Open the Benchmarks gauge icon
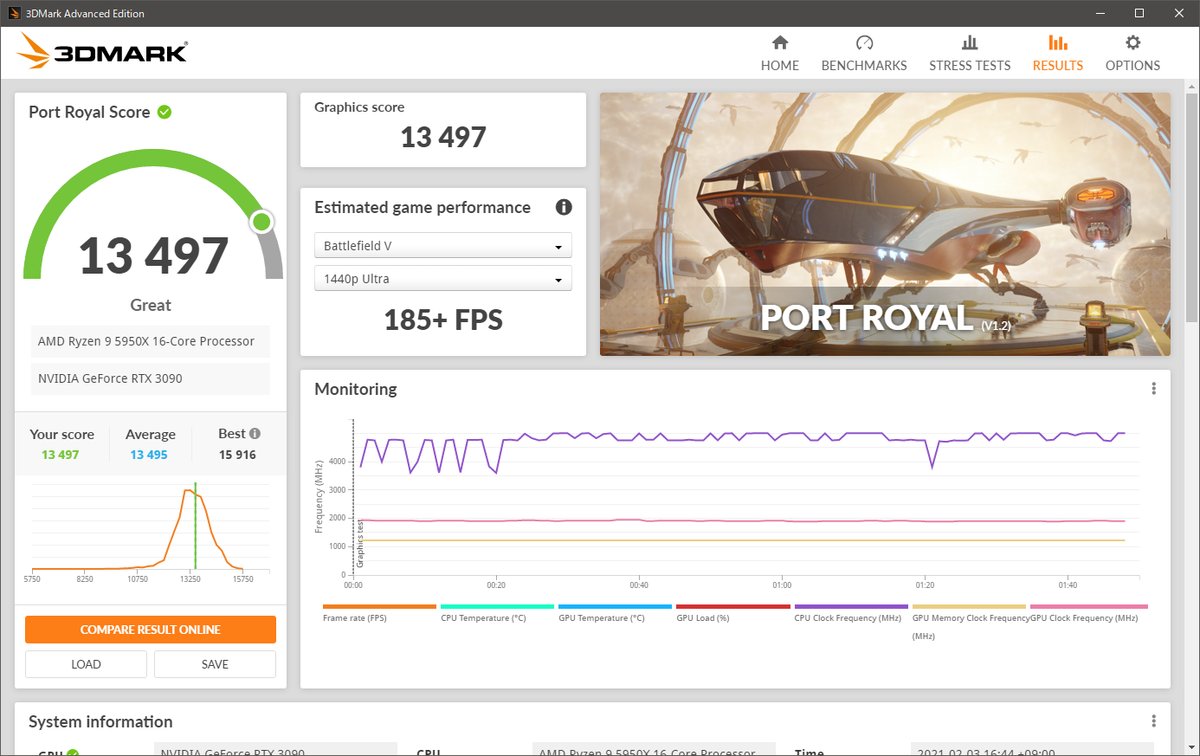Screen dimensions: 1200x756 (x=864, y=43)
